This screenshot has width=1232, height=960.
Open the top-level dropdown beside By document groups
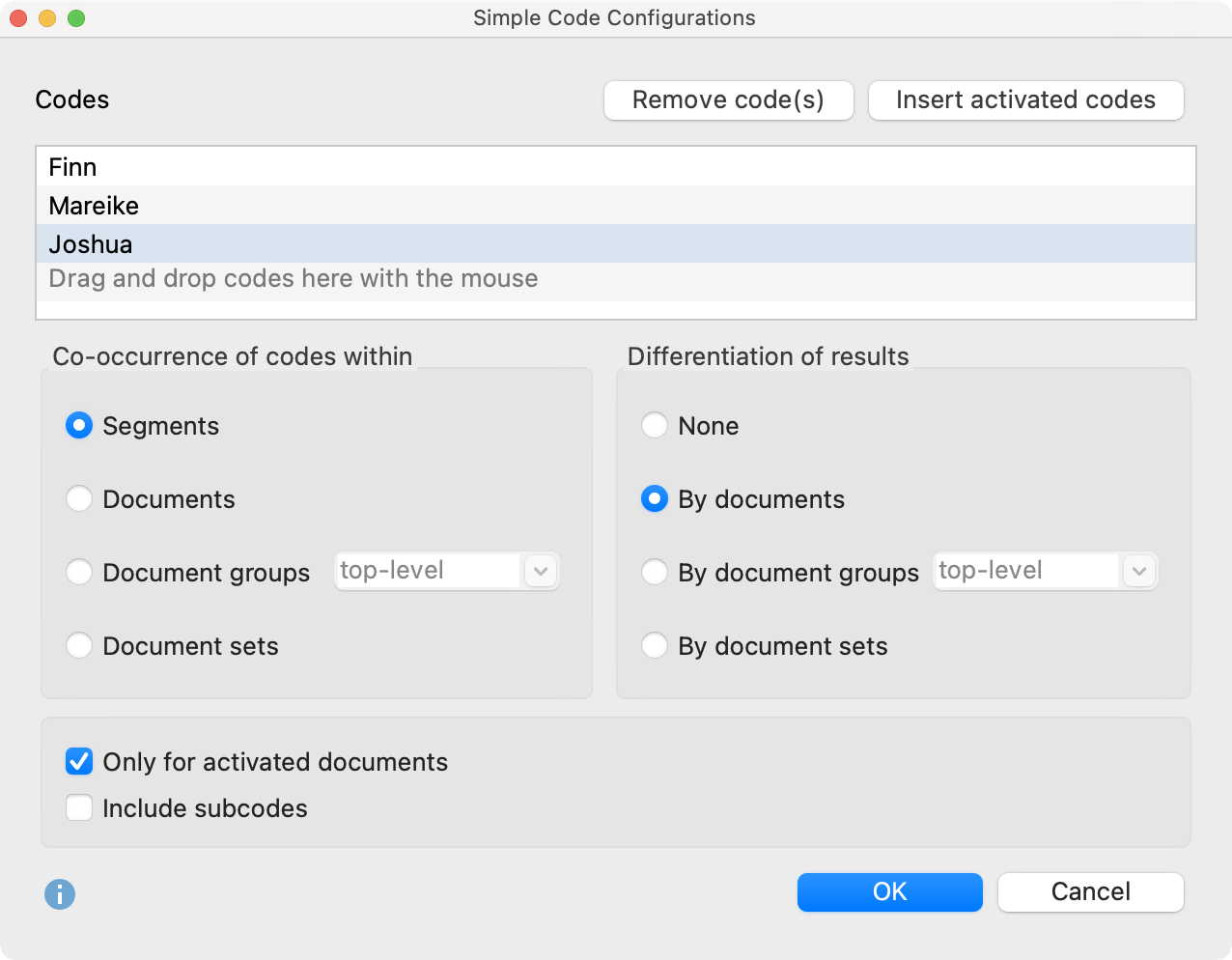pyautogui.click(x=1138, y=571)
